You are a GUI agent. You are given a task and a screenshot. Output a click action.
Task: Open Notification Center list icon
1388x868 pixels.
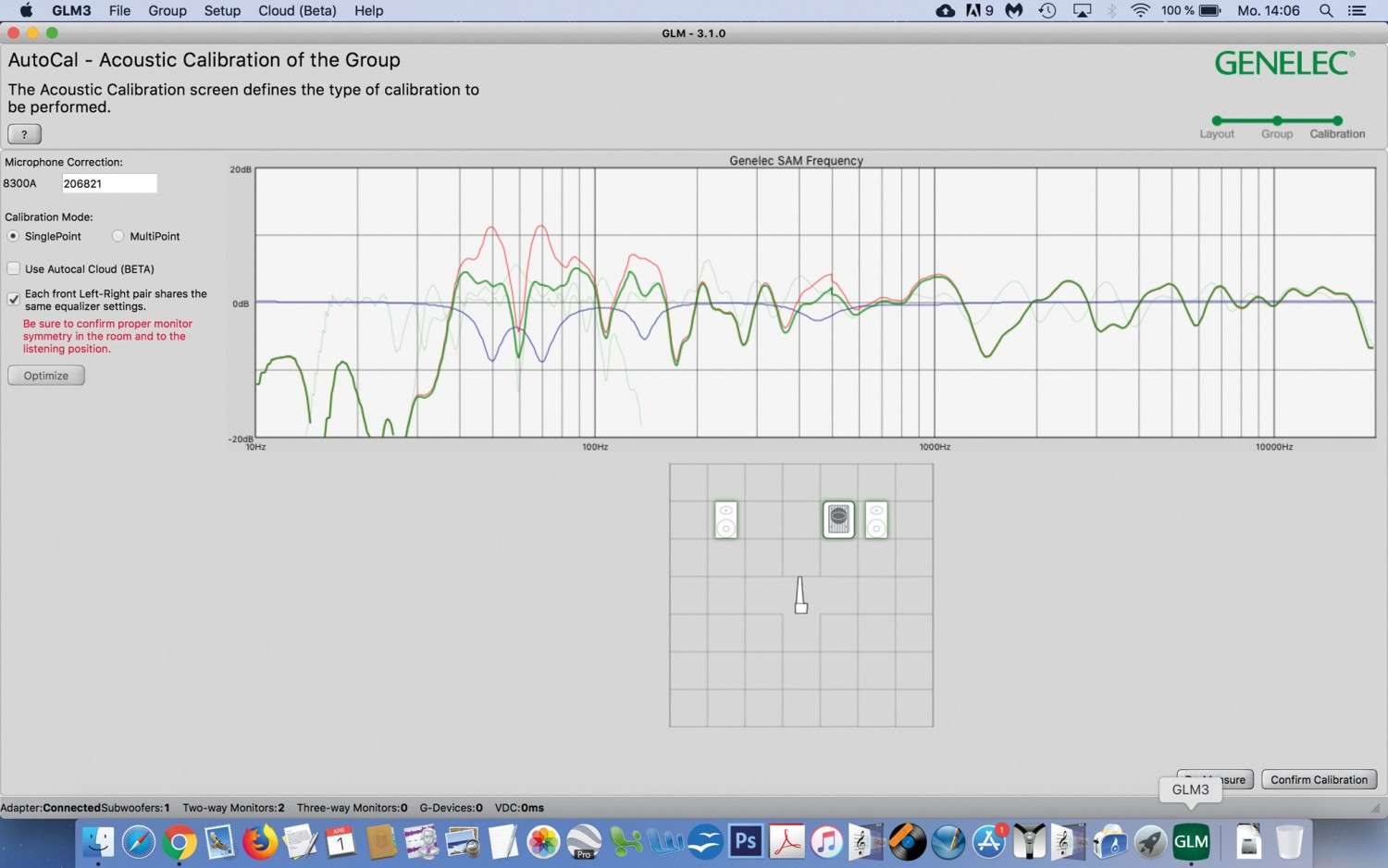click(1357, 11)
